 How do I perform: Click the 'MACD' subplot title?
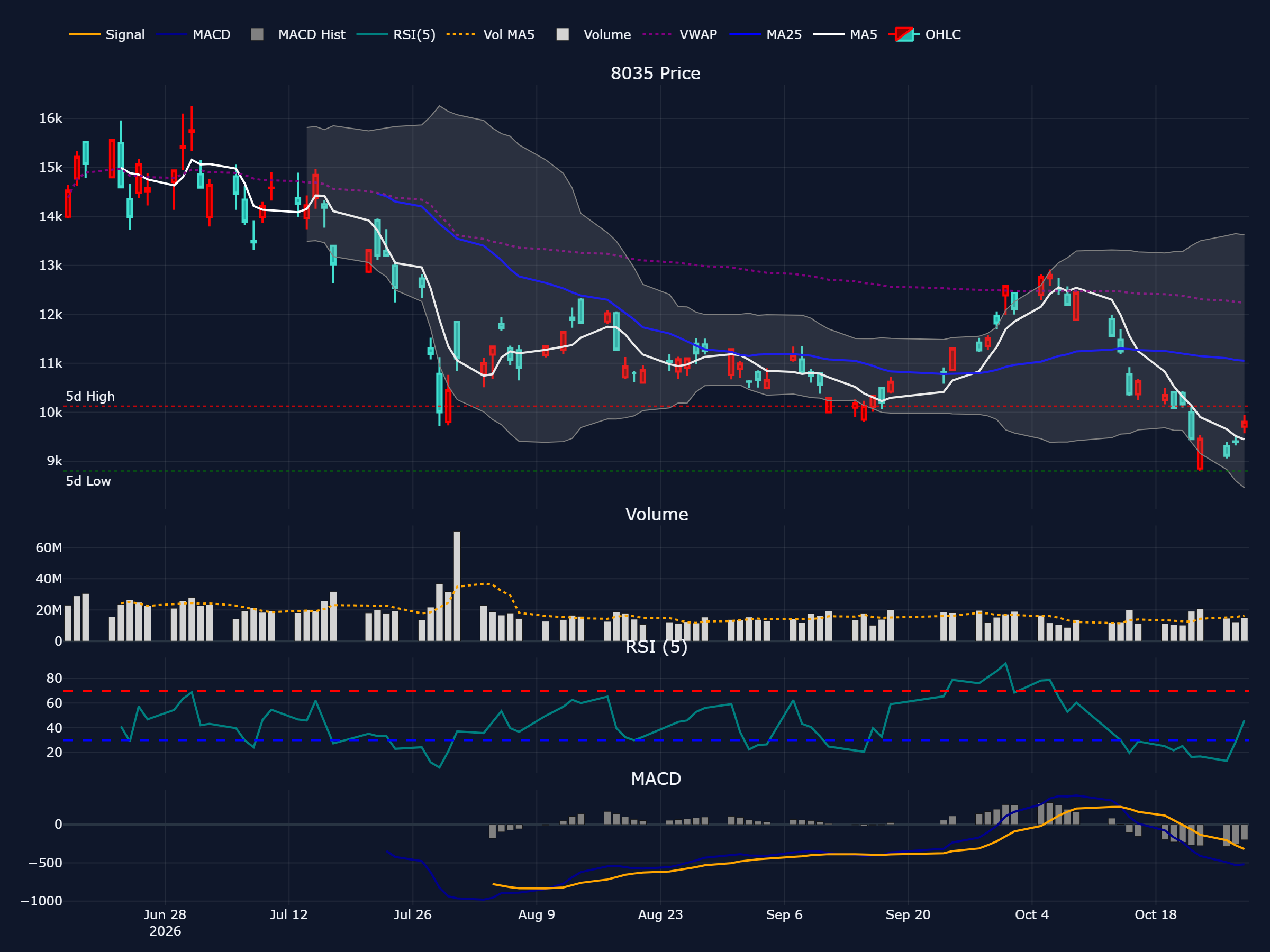pyautogui.click(x=656, y=779)
